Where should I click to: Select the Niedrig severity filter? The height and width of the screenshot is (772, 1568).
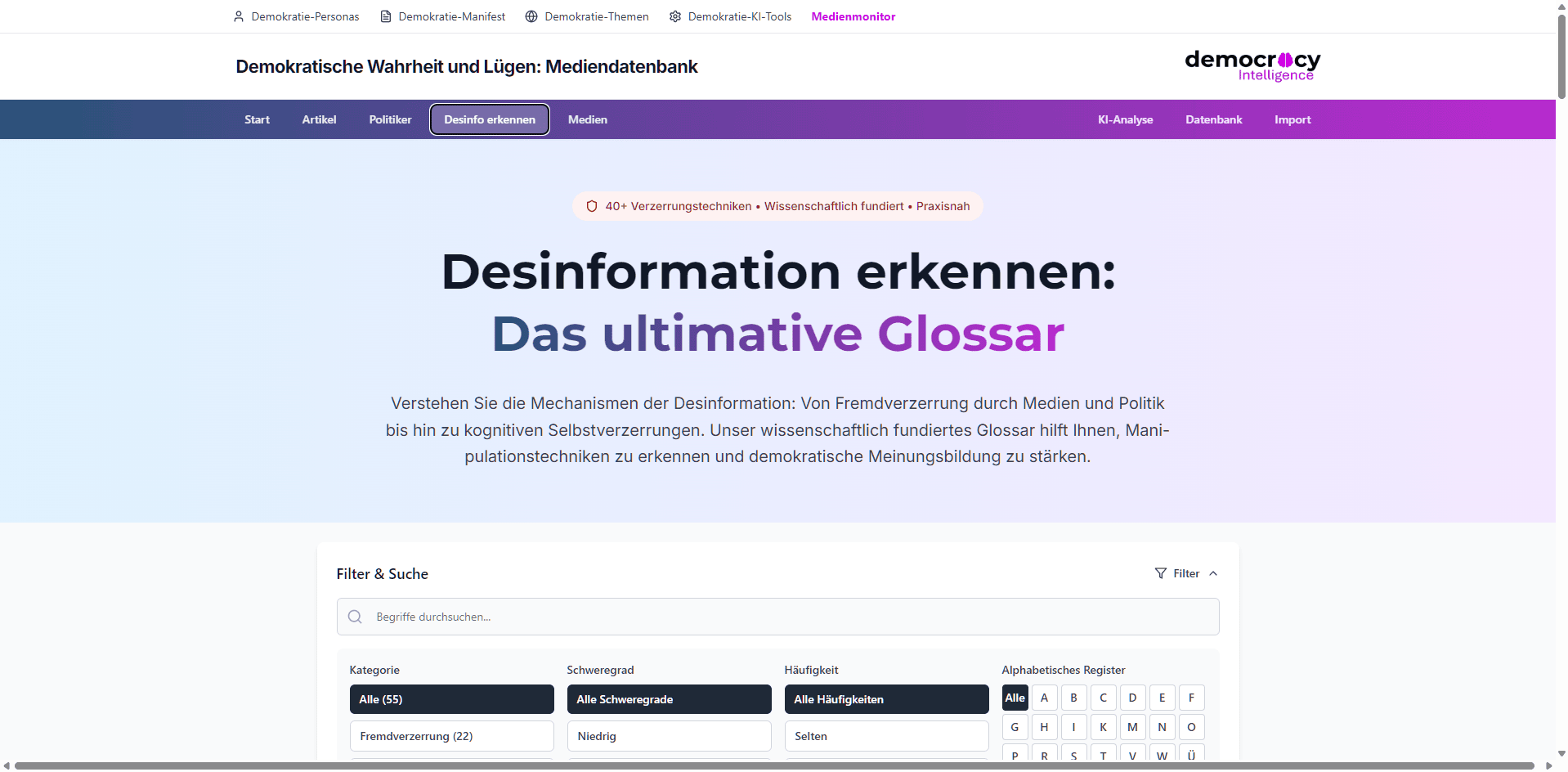pos(669,736)
